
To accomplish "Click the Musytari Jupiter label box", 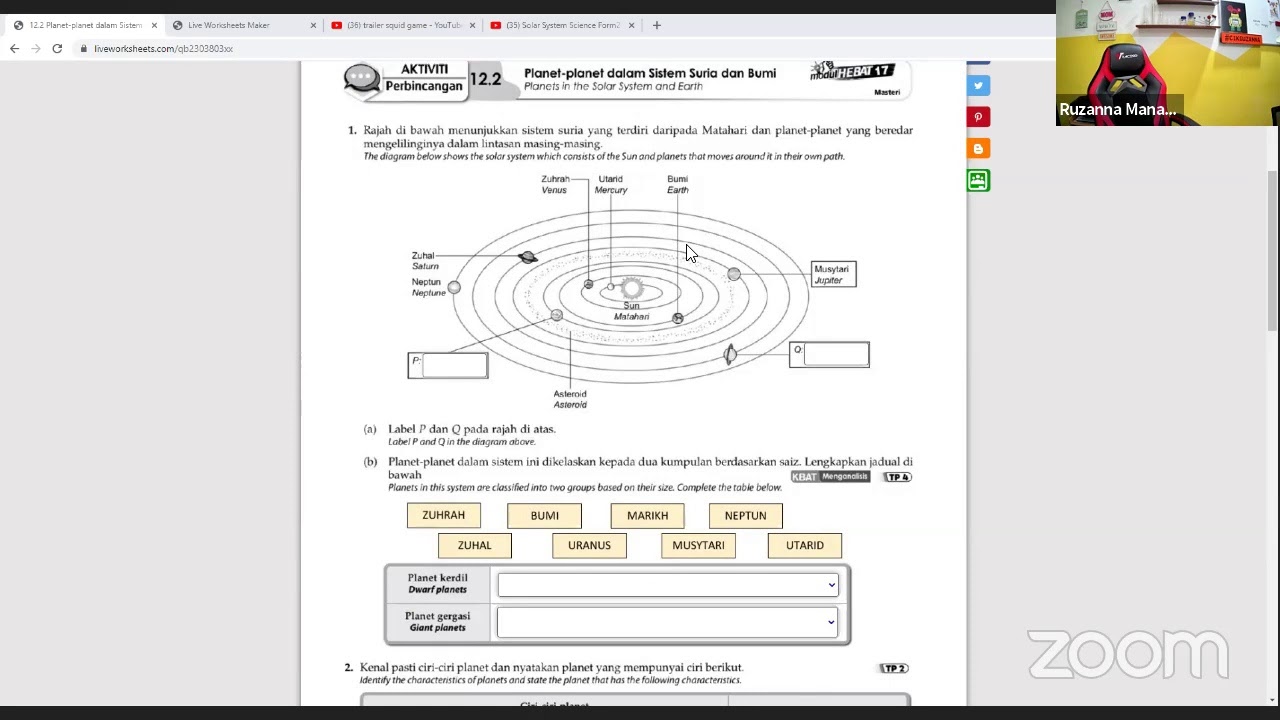I will (x=833, y=274).
